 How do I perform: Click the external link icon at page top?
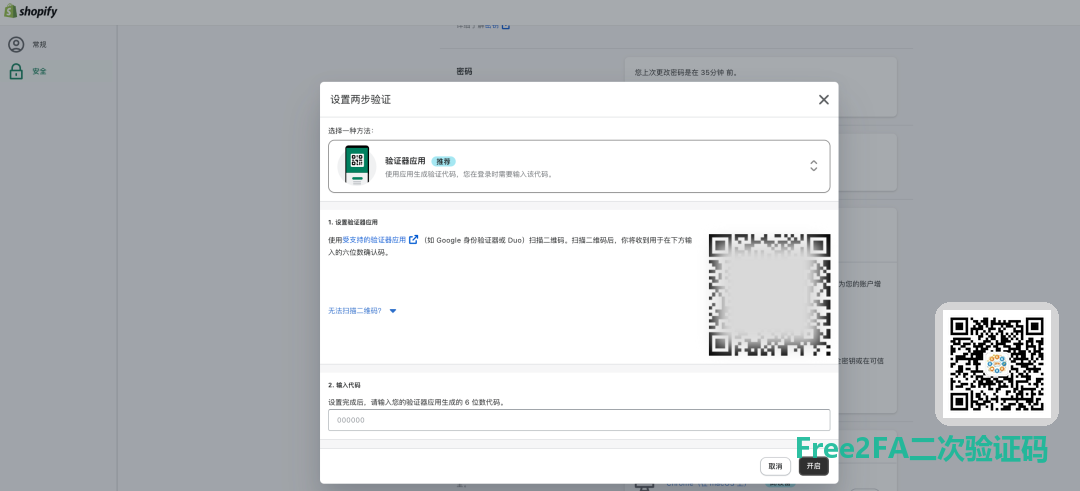[506, 25]
